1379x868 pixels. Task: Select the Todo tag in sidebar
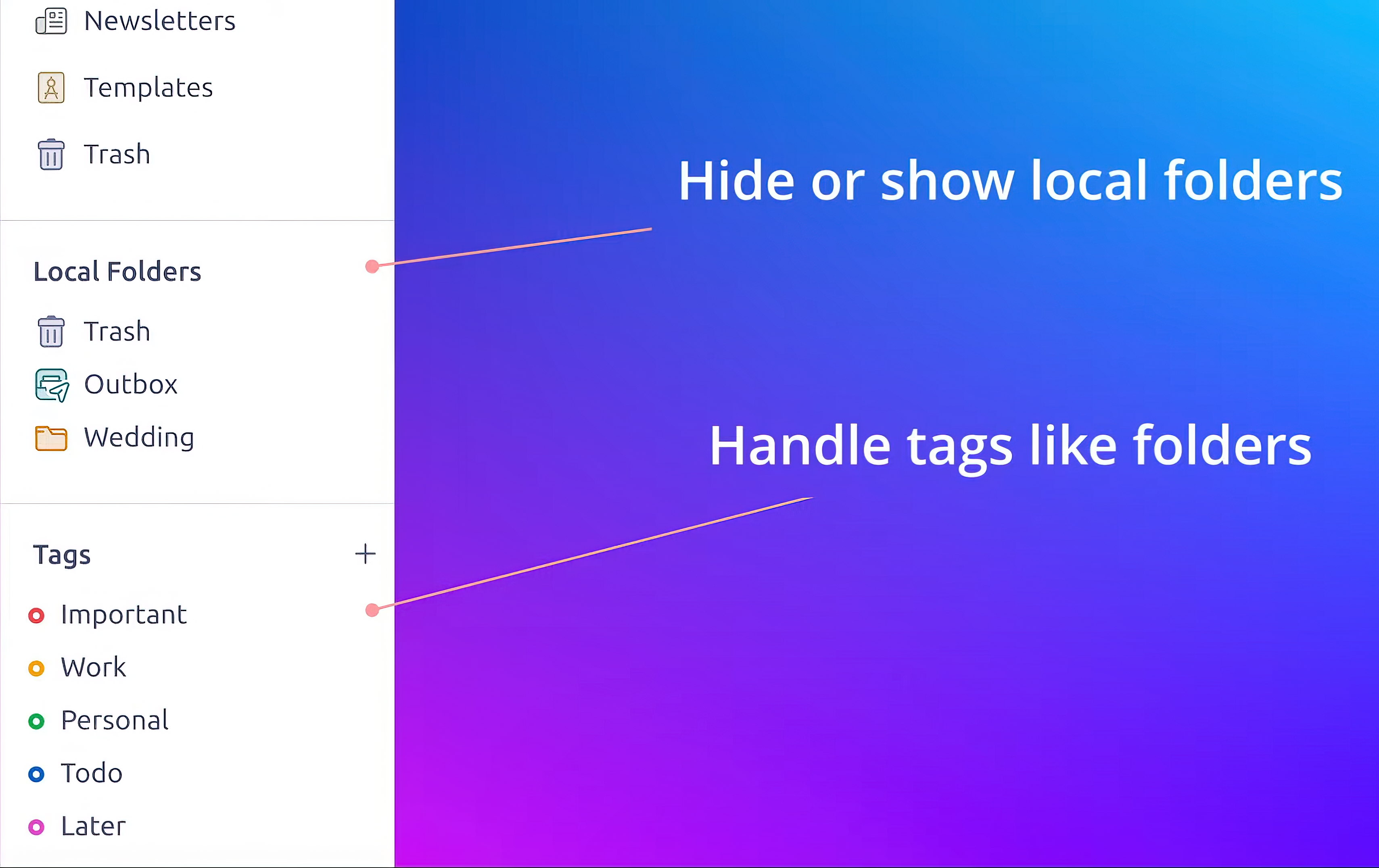[x=91, y=772]
